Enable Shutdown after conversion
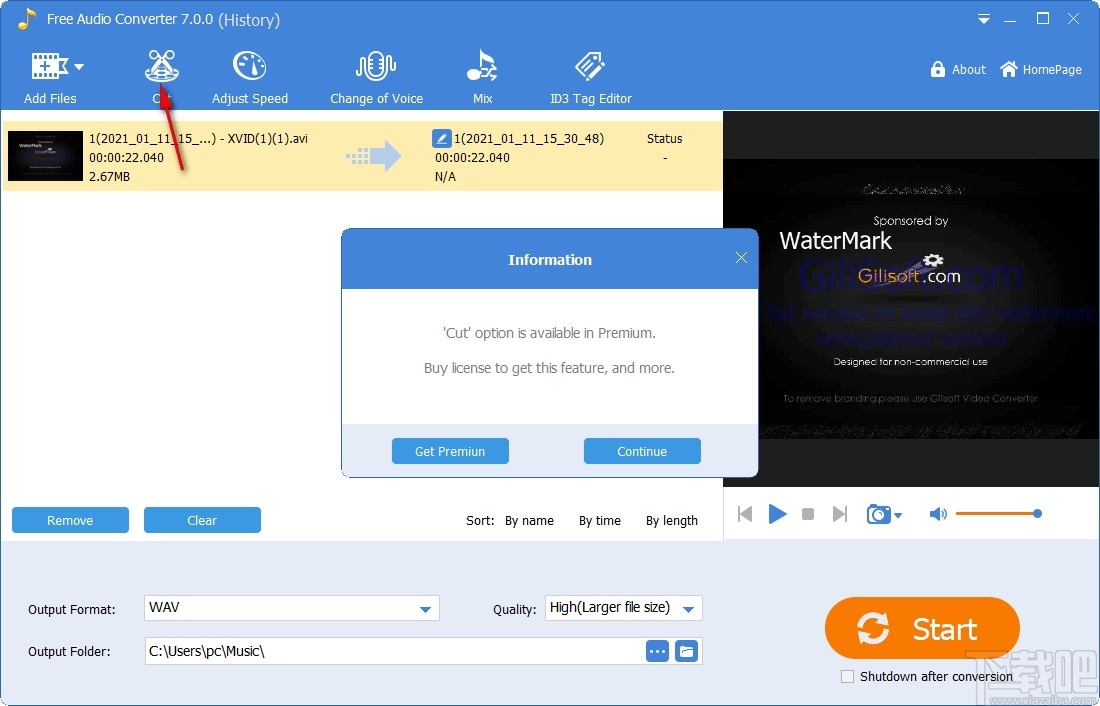 click(848, 676)
